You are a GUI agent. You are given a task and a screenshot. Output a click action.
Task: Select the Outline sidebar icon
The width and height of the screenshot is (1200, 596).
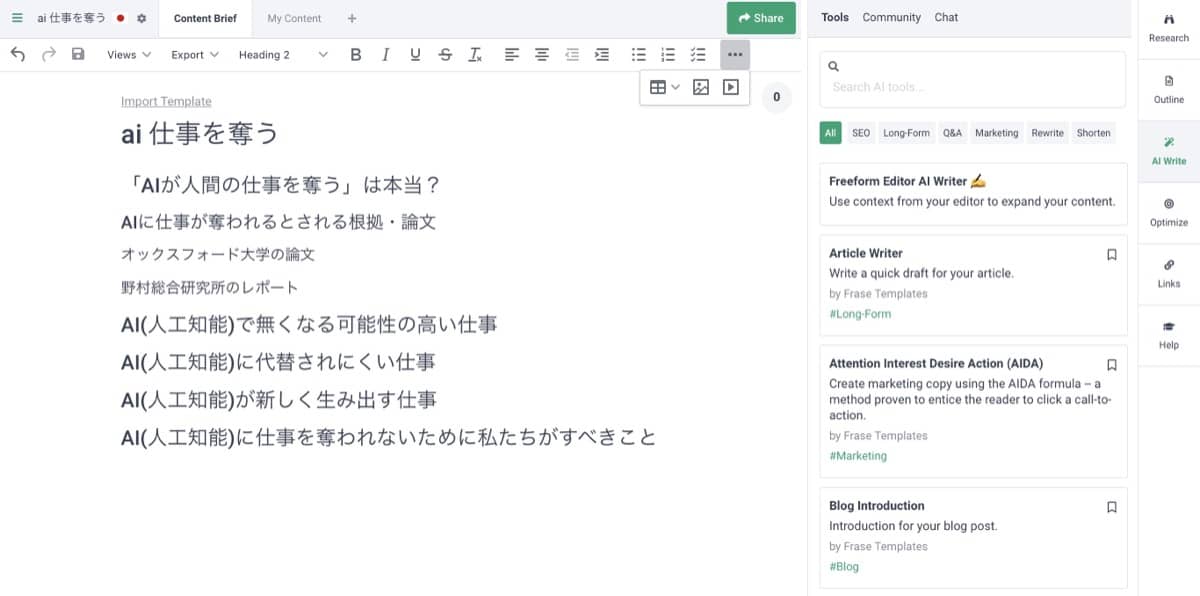click(1168, 89)
